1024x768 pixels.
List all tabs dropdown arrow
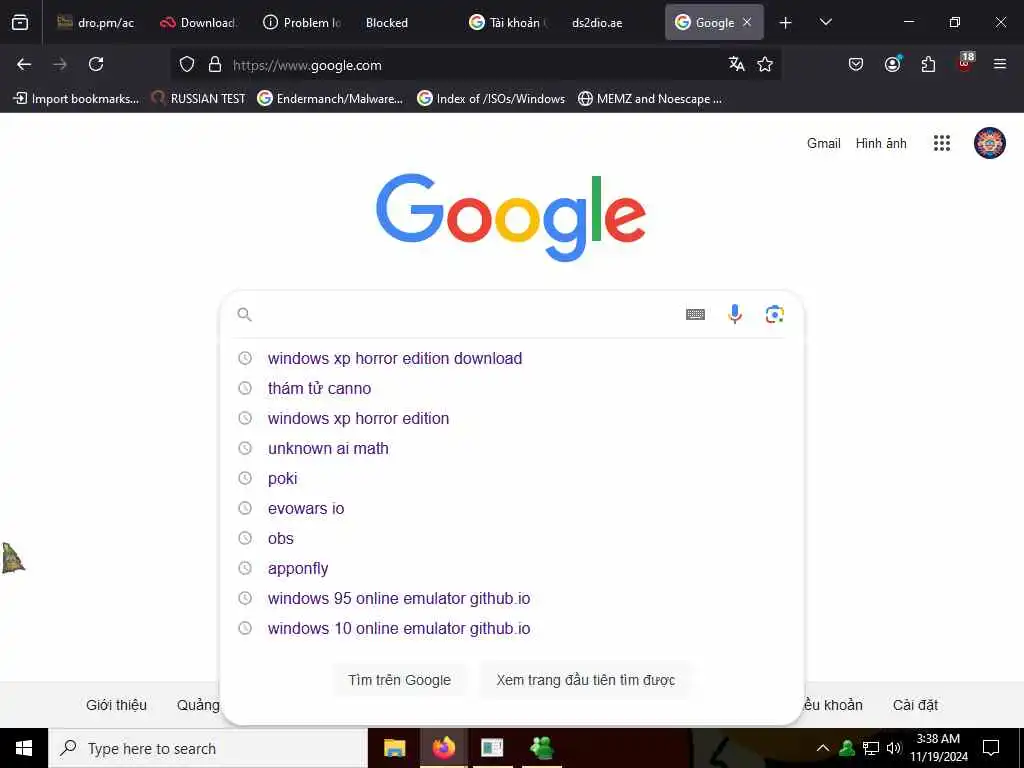click(825, 22)
